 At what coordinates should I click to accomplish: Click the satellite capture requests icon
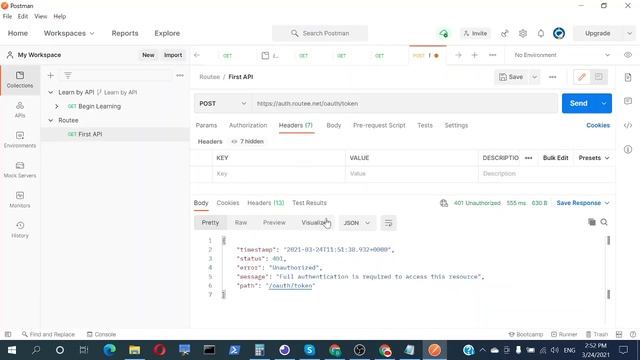tap(505, 33)
